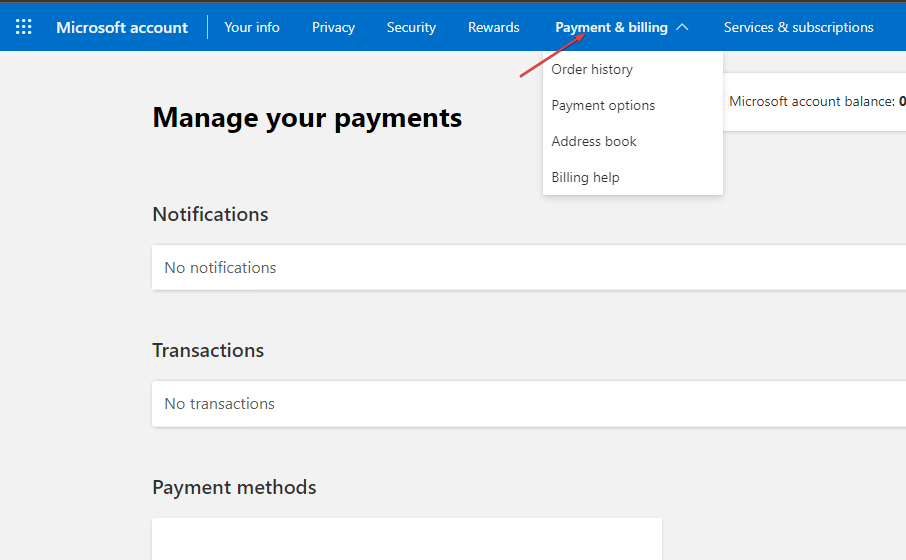906x560 pixels.
Task: Open the Rewards tab
Action: click(x=493, y=27)
